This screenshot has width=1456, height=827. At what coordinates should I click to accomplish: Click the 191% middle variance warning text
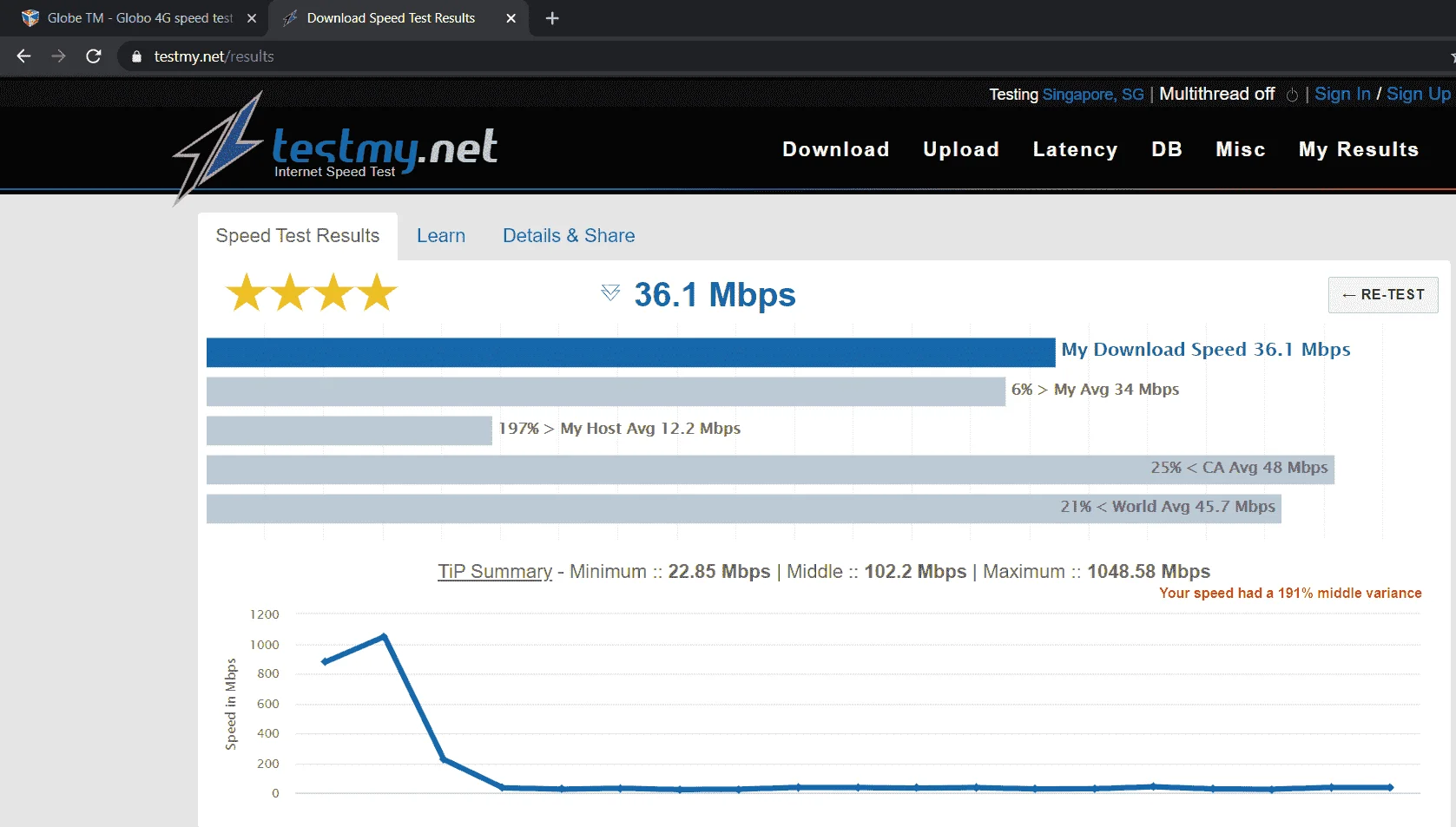coord(1290,594)
